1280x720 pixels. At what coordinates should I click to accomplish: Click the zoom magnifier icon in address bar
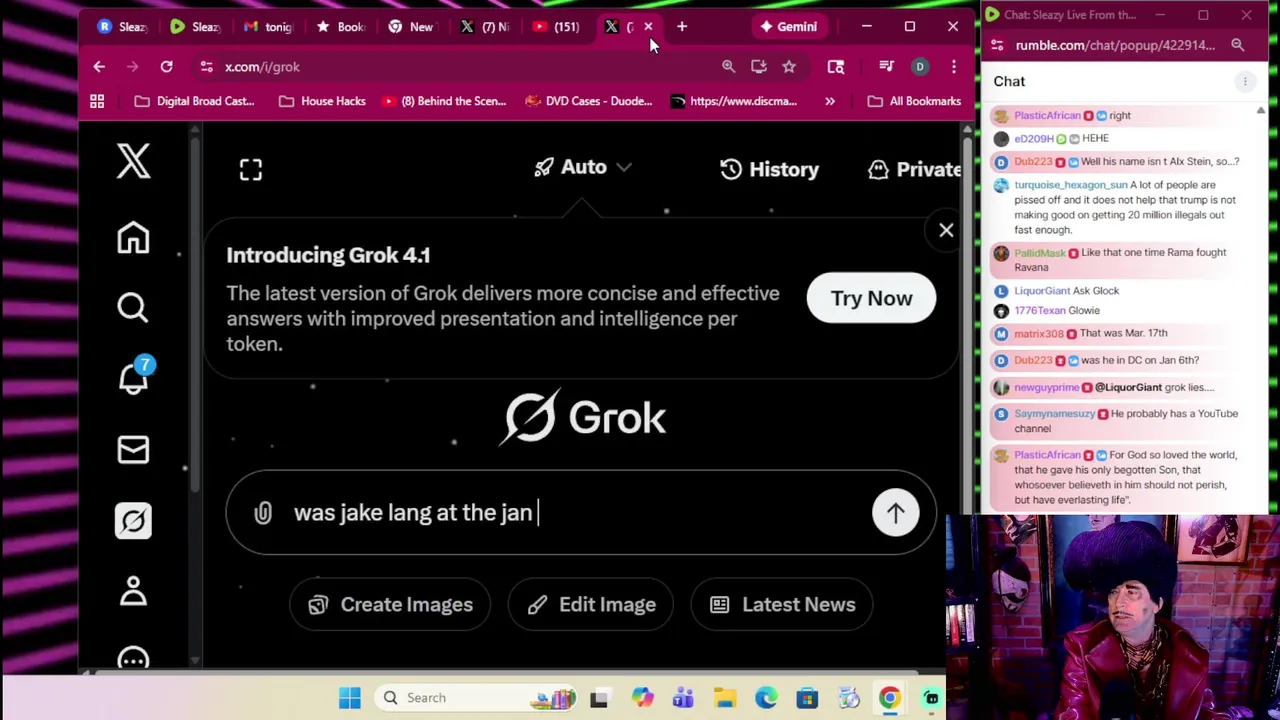728,66
